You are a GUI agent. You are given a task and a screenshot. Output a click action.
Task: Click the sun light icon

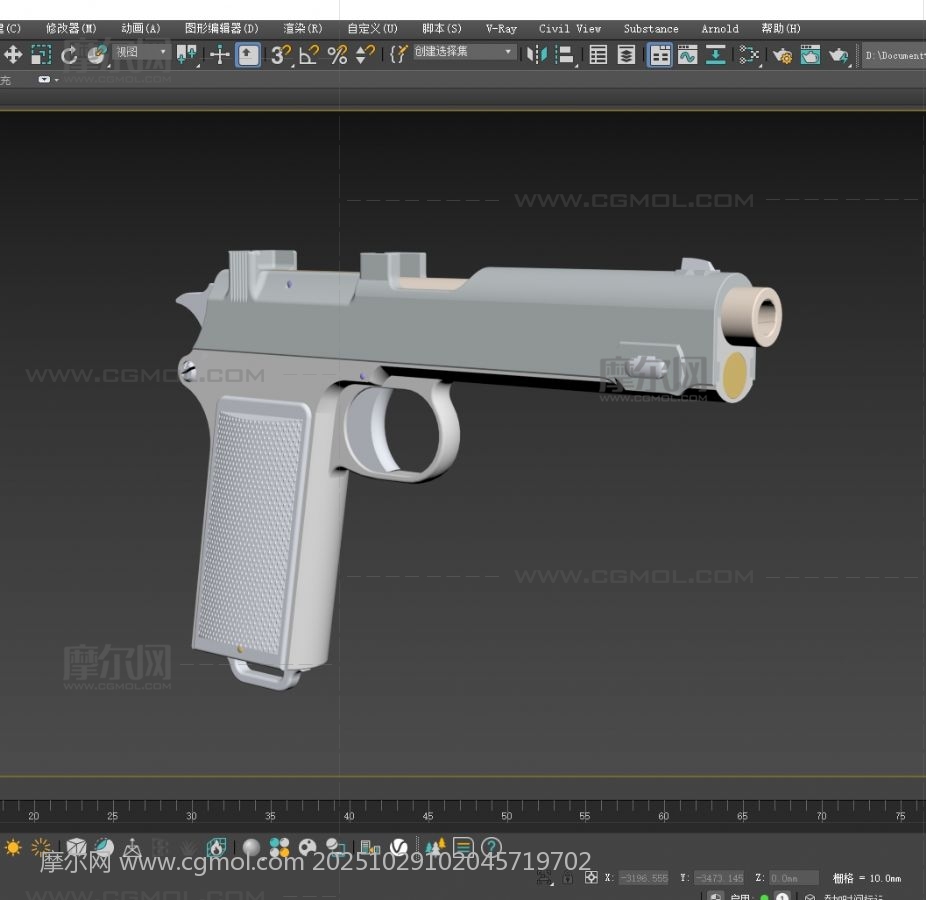click(x=13, y=848)
